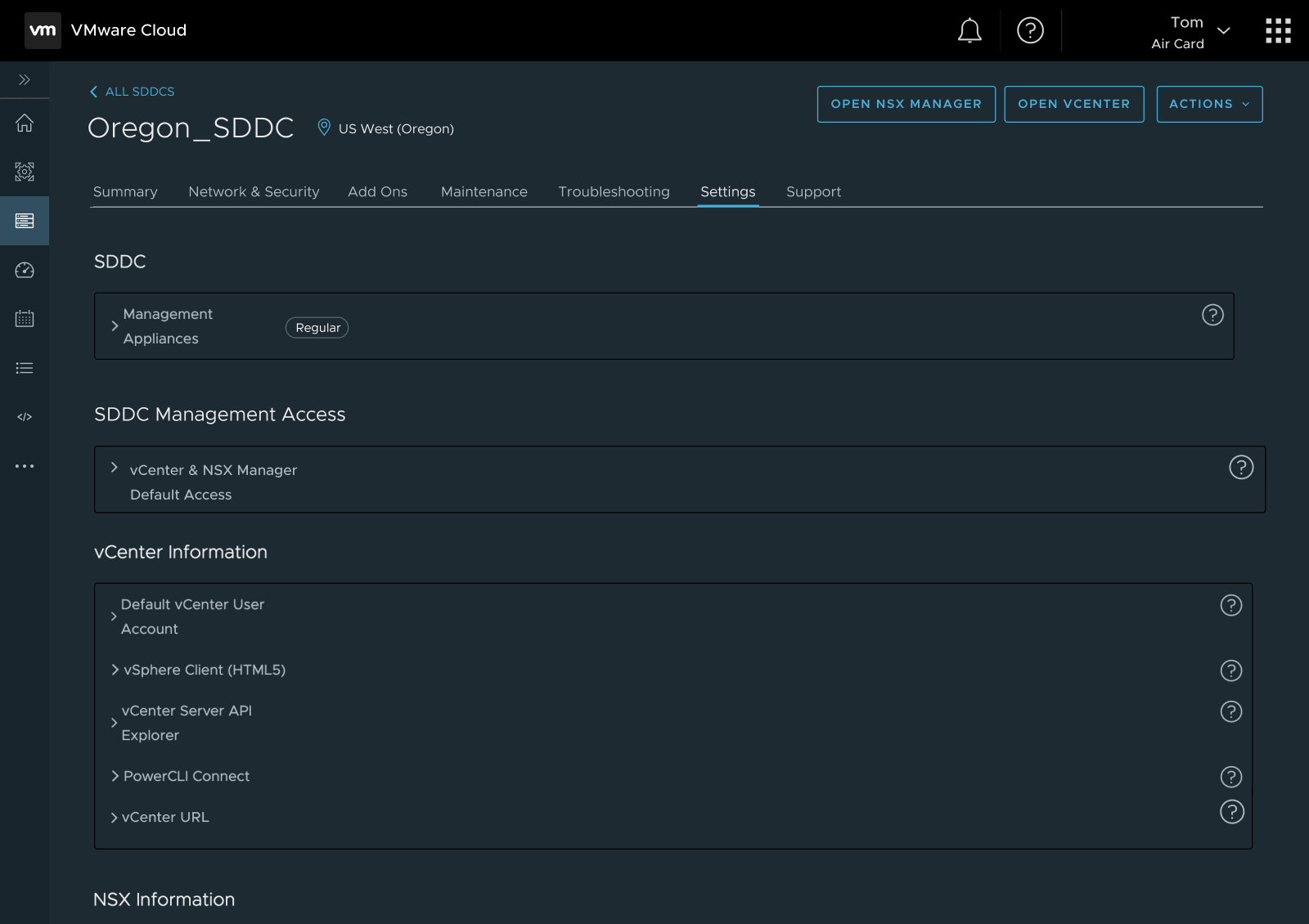1309x924 pixels.
Task: Expand PowerCLI Connect row
Action: pyautogui.click(x=115, y=776)
